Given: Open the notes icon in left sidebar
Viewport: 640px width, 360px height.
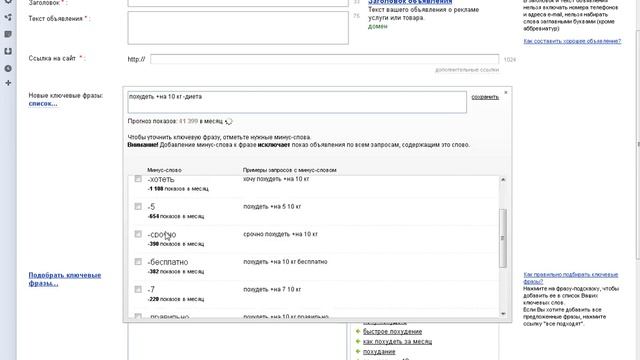Looking at the screenshot, I should click(x=8, y=34).
